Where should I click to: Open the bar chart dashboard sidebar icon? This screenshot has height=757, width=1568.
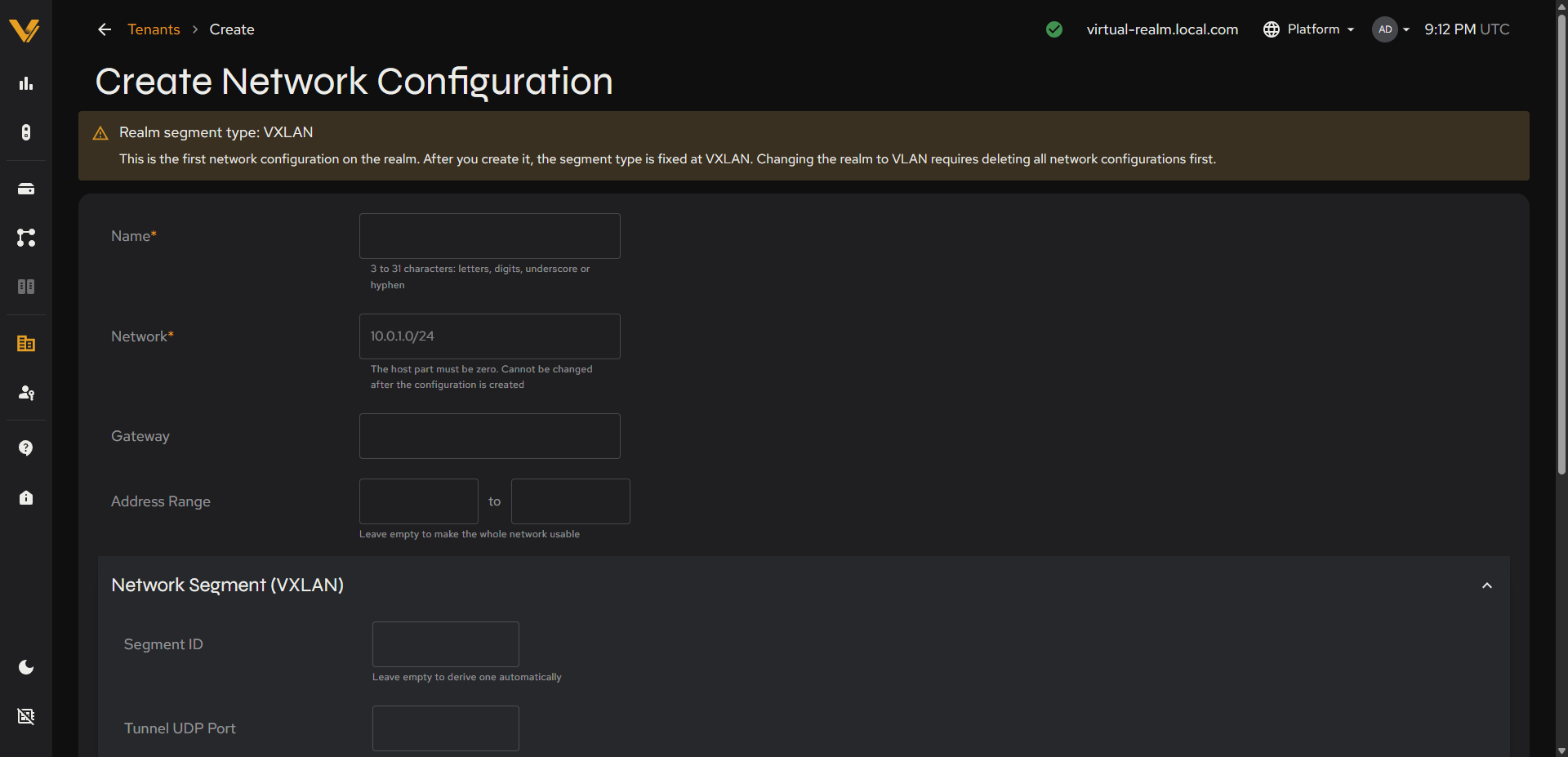(x=26, y=83)
